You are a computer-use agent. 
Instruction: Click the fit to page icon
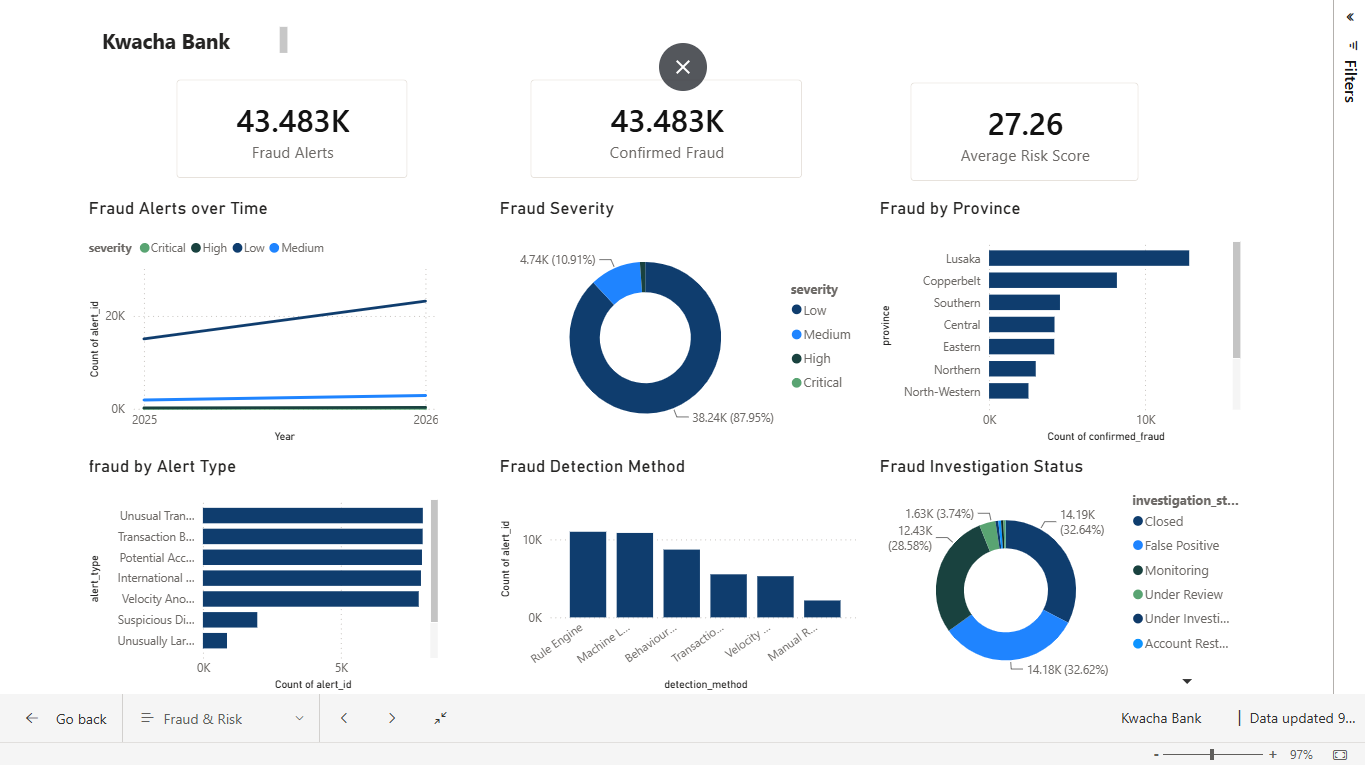click(1340, 755)
